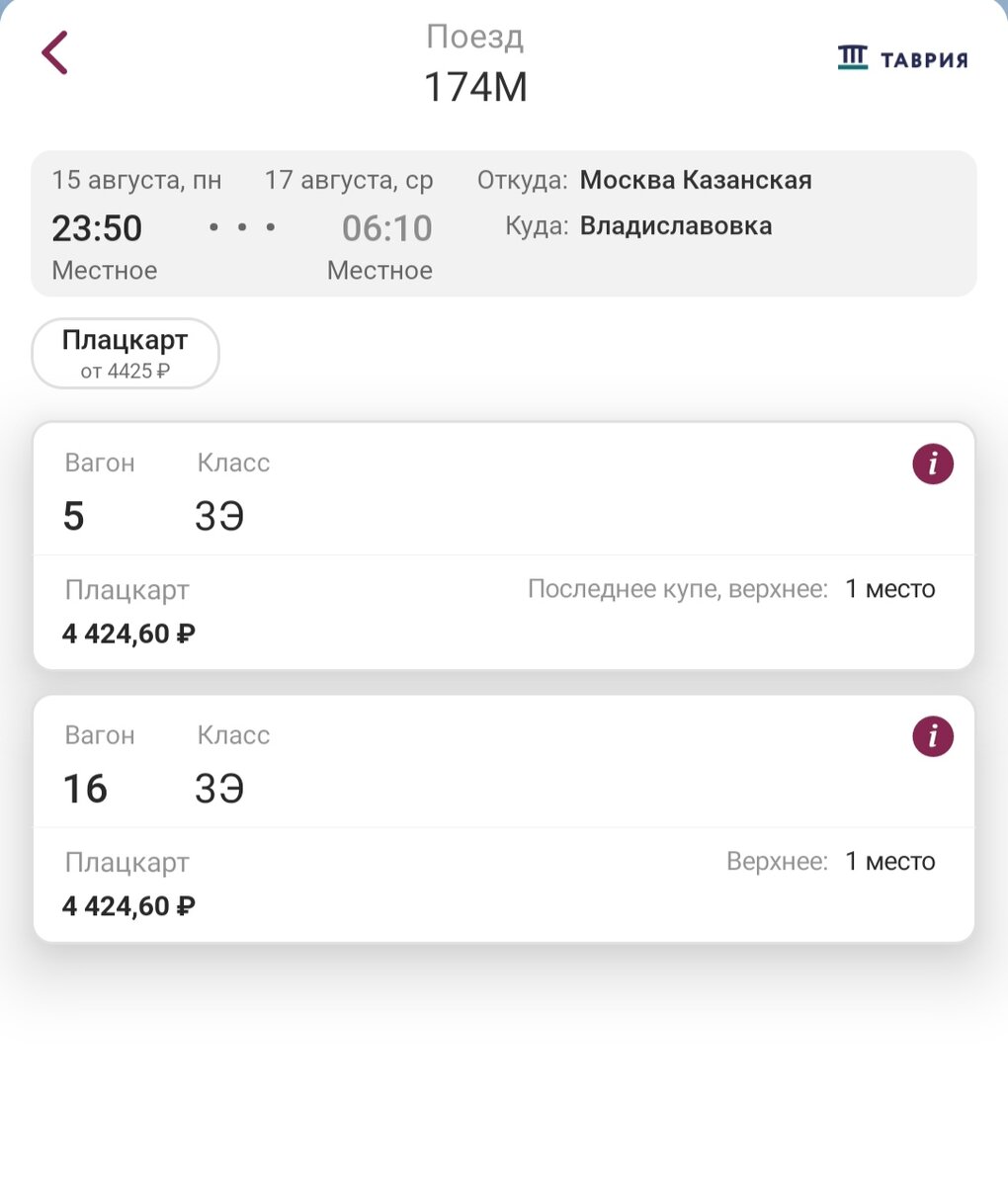The width and height of the screenshot is (1008, 1186).
Task: Tap arrival date 17 августа, ср
Action: pyautogui.click(x=348, y=181)
